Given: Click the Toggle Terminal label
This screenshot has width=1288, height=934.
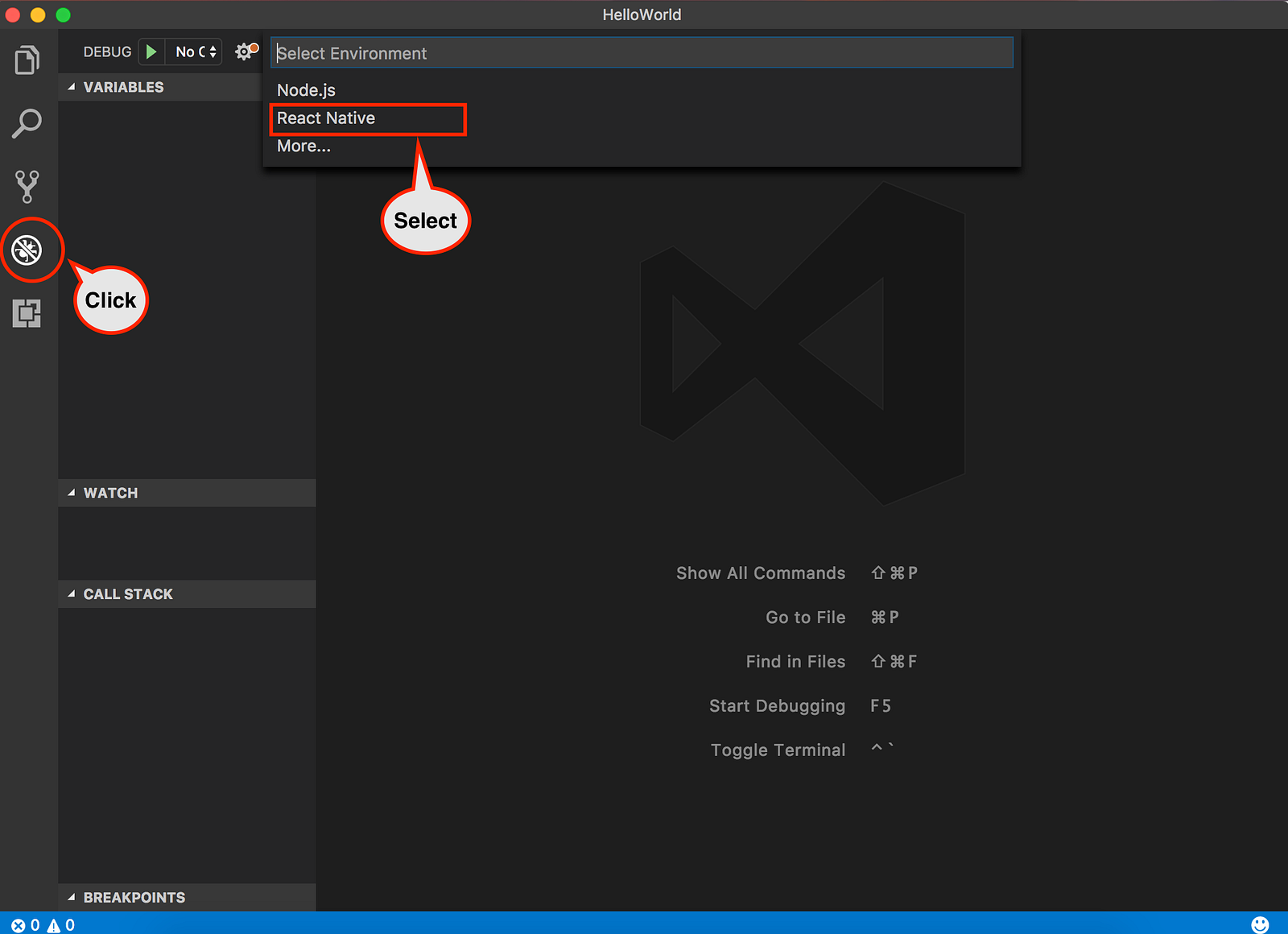Looking at the screenshot, I should 778,750.
